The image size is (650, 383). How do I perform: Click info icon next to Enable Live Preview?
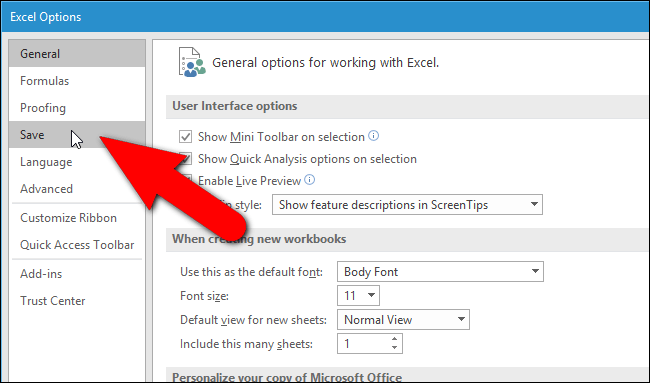pyautogui.click(x=310, y=180)
